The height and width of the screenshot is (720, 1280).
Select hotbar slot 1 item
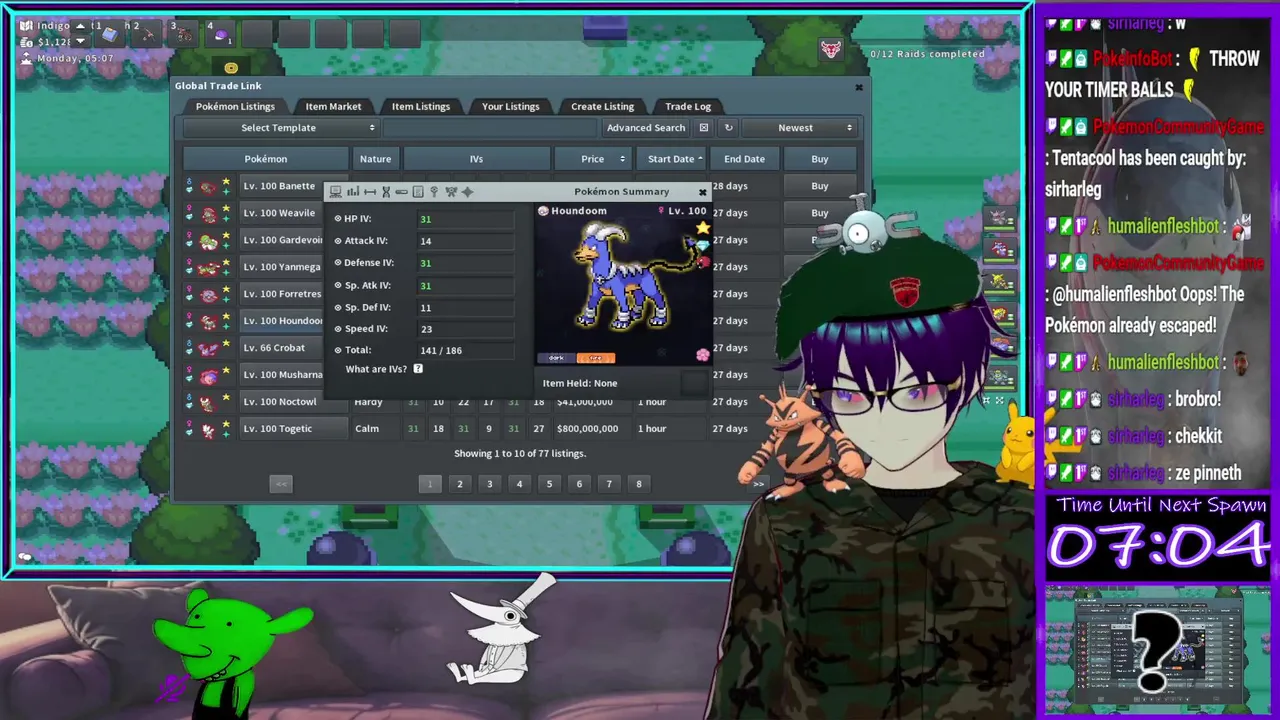point(108,33)
